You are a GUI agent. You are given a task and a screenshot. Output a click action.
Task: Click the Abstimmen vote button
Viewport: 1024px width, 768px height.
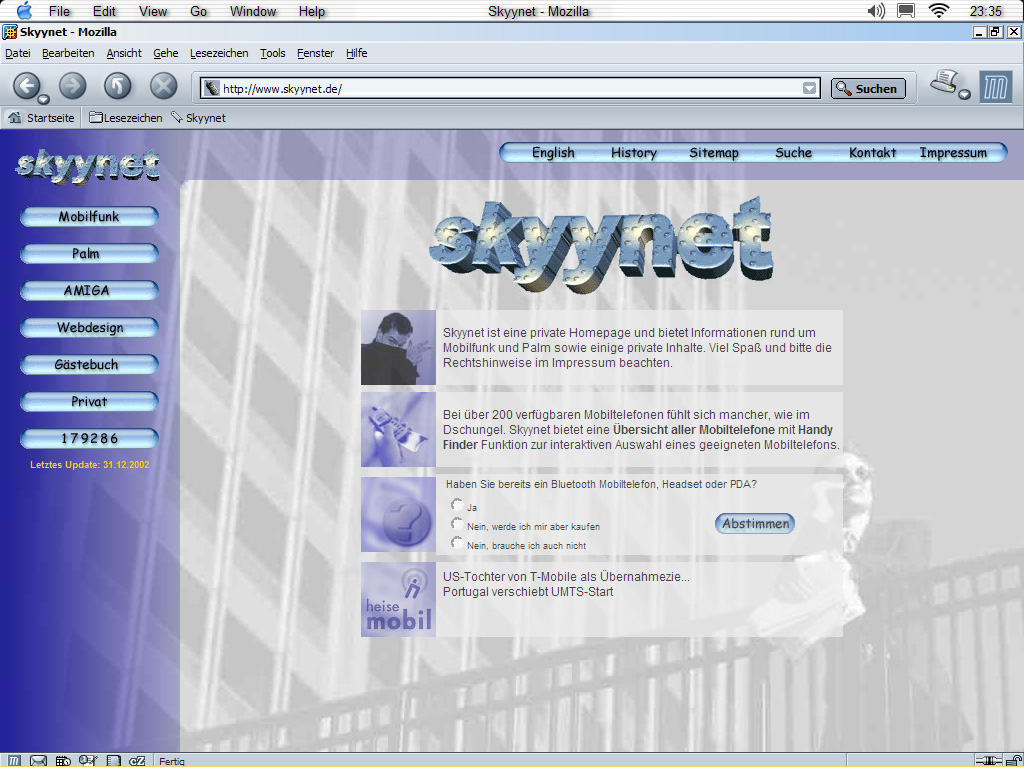point(755,523)
